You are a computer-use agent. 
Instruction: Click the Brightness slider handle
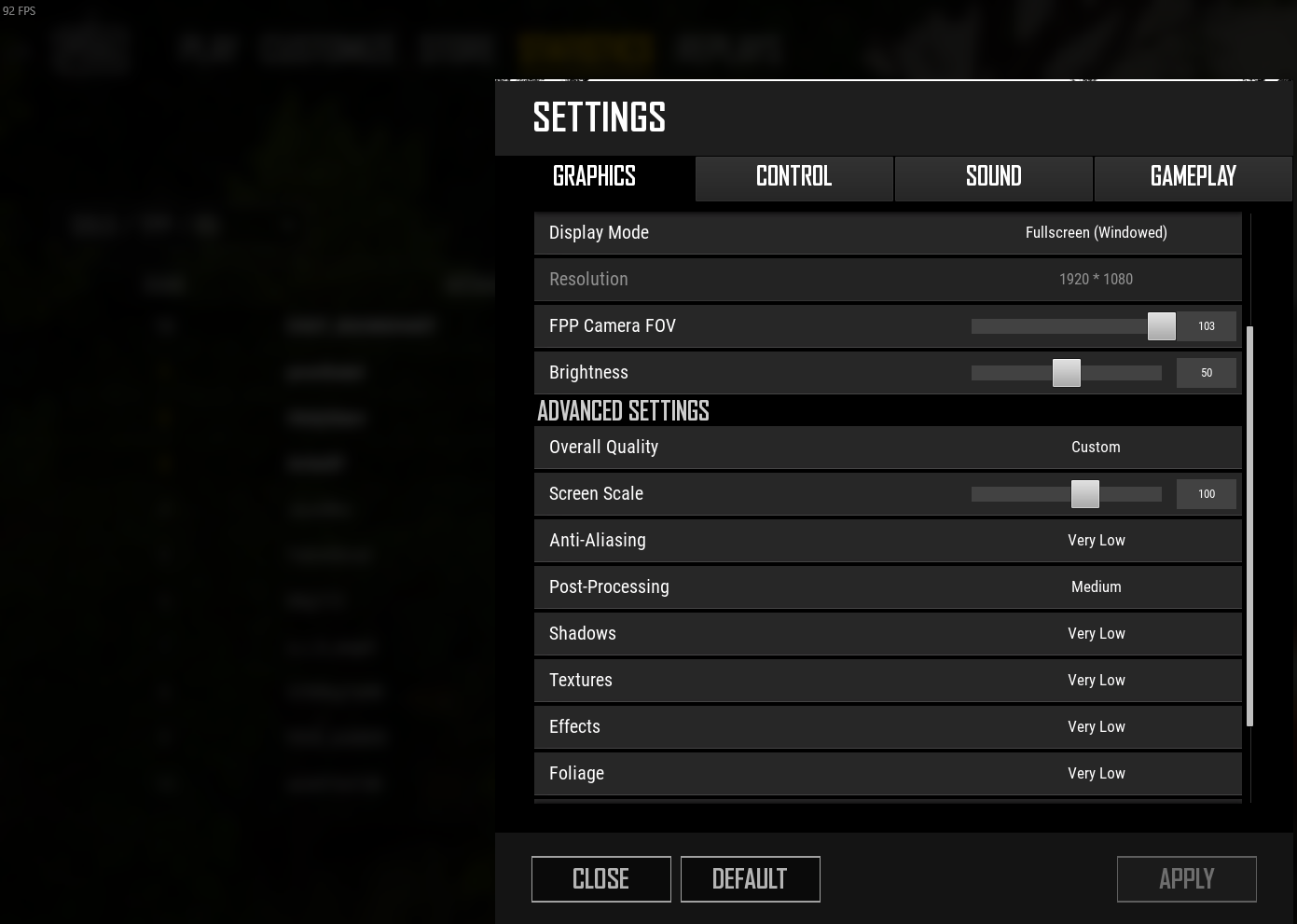click(x=1066, y=373)
